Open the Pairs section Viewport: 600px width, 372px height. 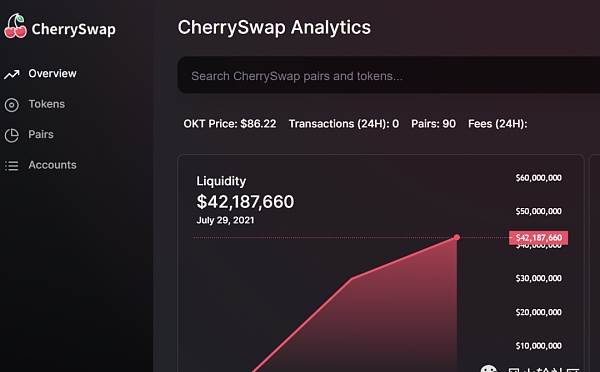[x=41, y=134]
